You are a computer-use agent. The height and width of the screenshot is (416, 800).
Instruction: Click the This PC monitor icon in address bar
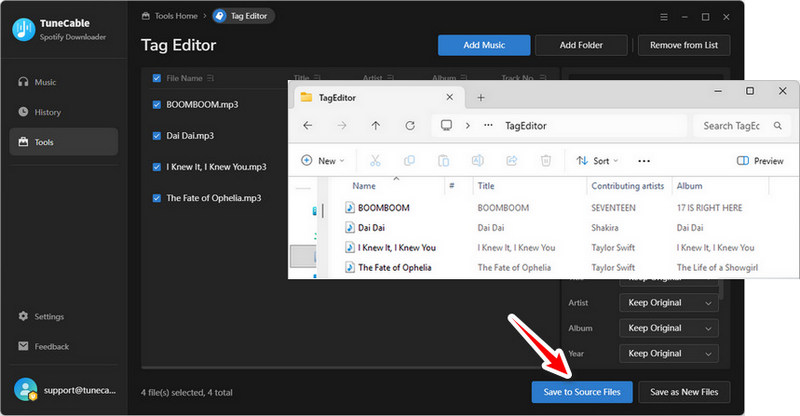(x=446, y=126)
